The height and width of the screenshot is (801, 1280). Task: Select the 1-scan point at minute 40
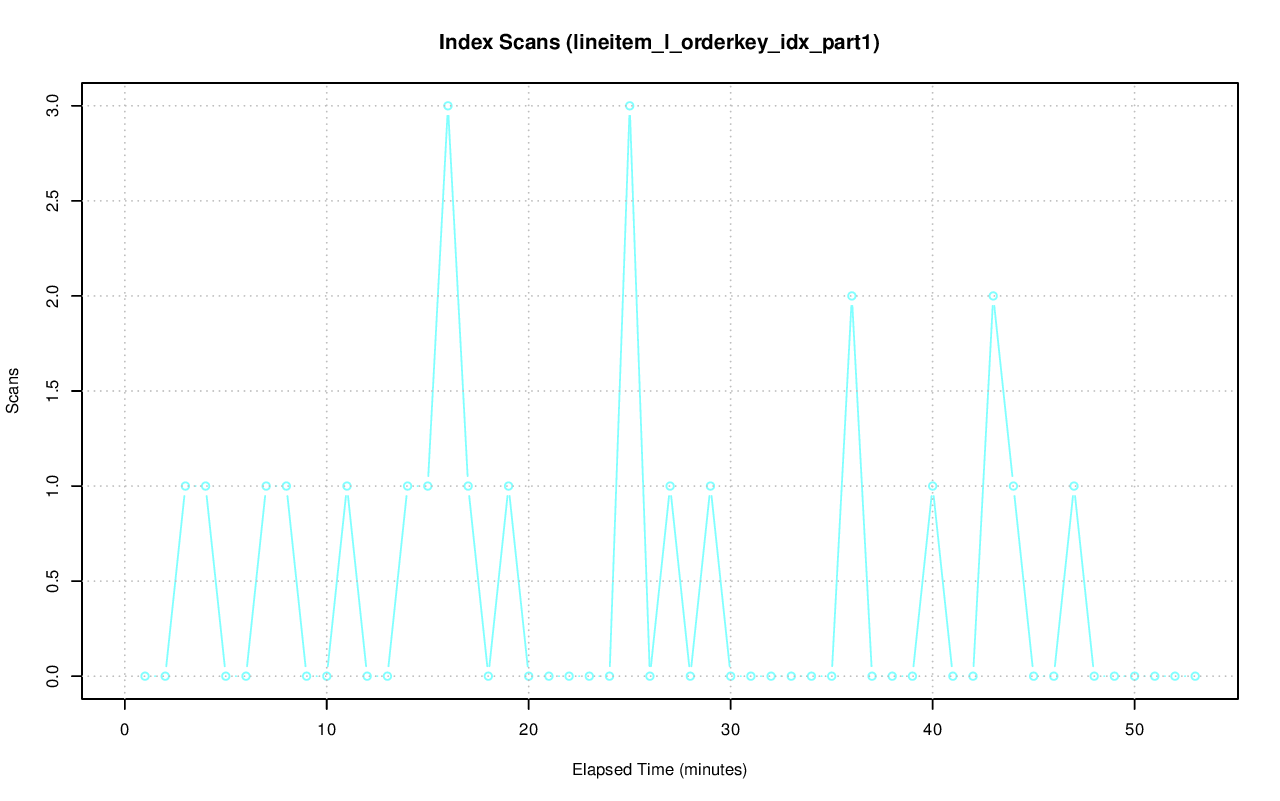(x=933, y=486)
